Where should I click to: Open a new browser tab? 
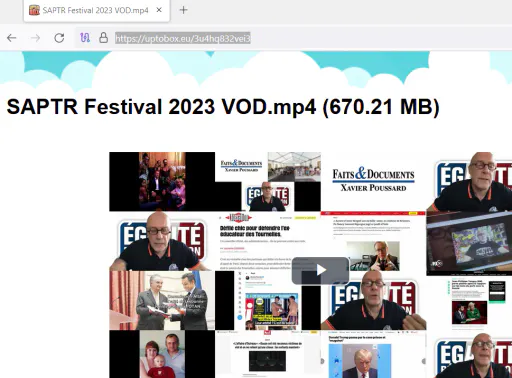pos(183,10)
